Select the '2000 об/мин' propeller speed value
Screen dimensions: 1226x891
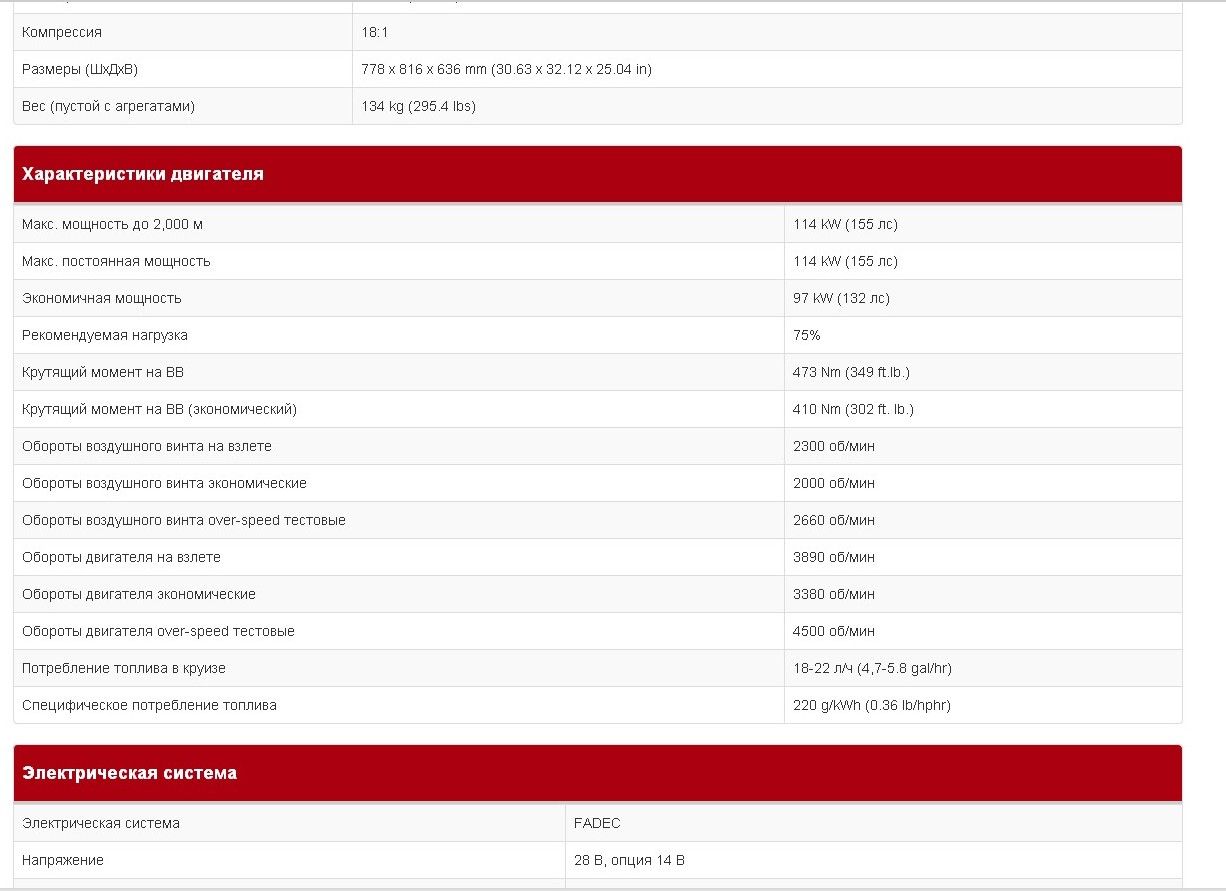[833, 483]
